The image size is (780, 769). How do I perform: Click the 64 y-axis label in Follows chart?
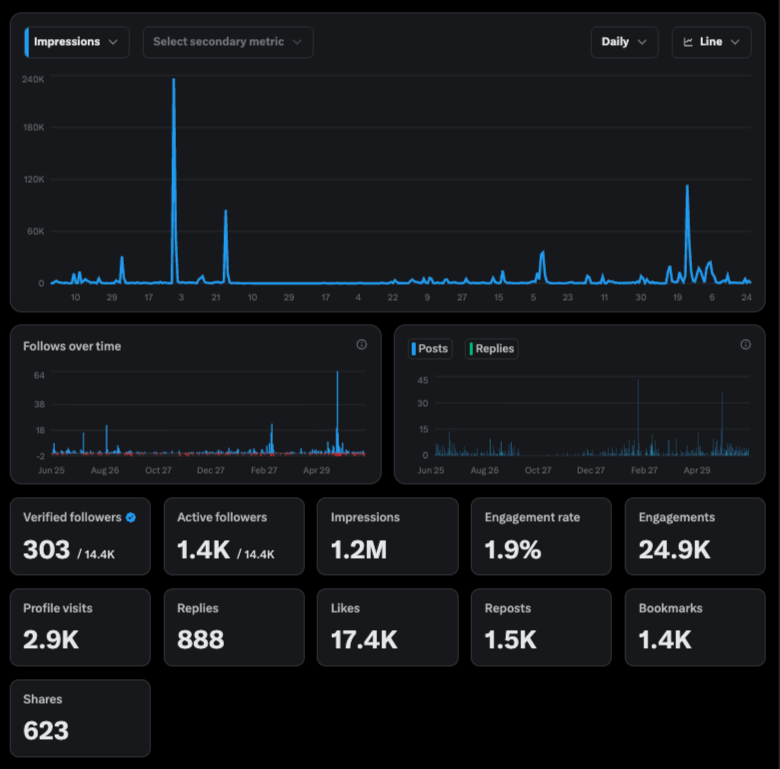coord(39,375)
